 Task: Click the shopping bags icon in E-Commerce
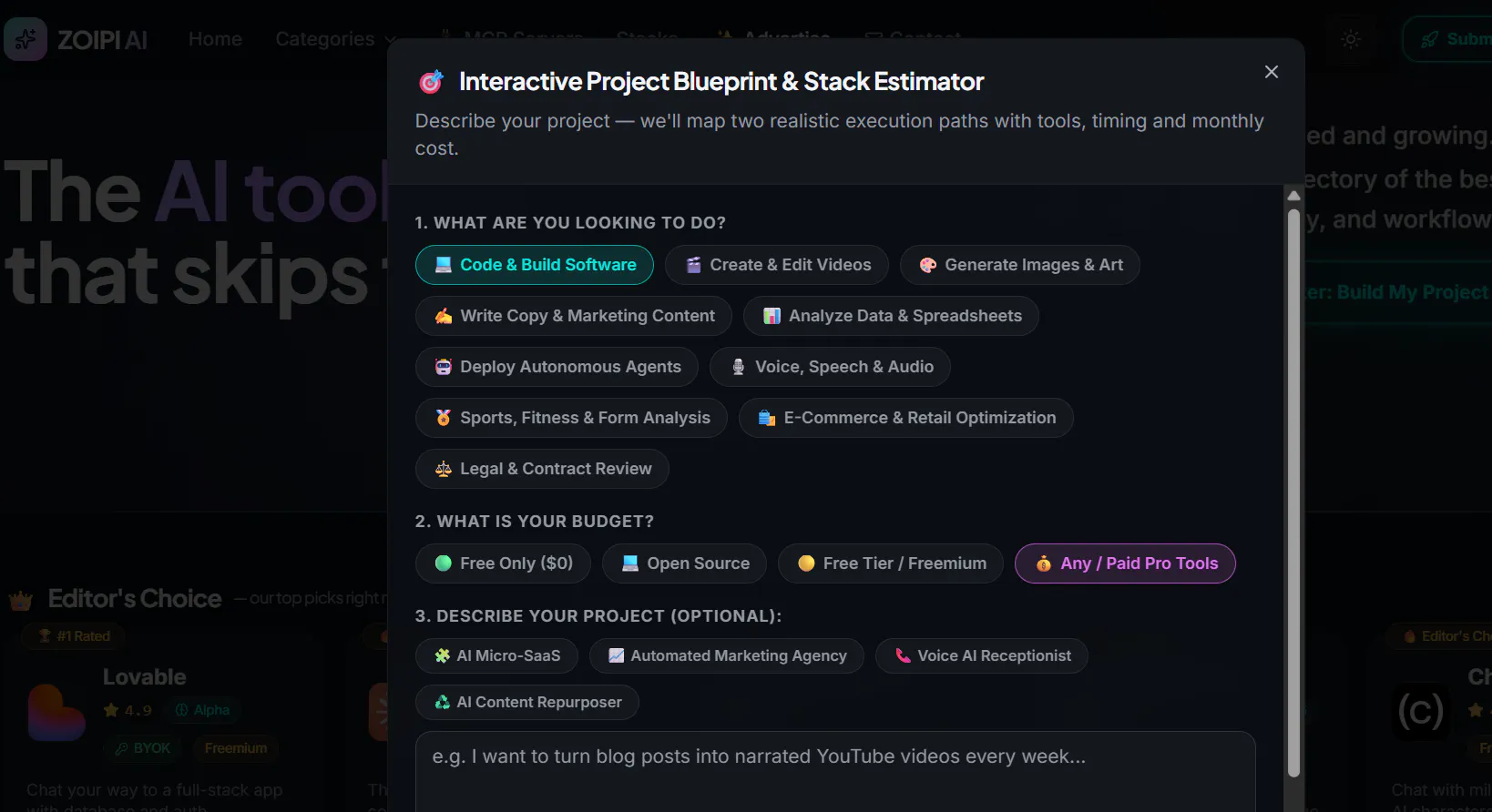click(767, 418)
